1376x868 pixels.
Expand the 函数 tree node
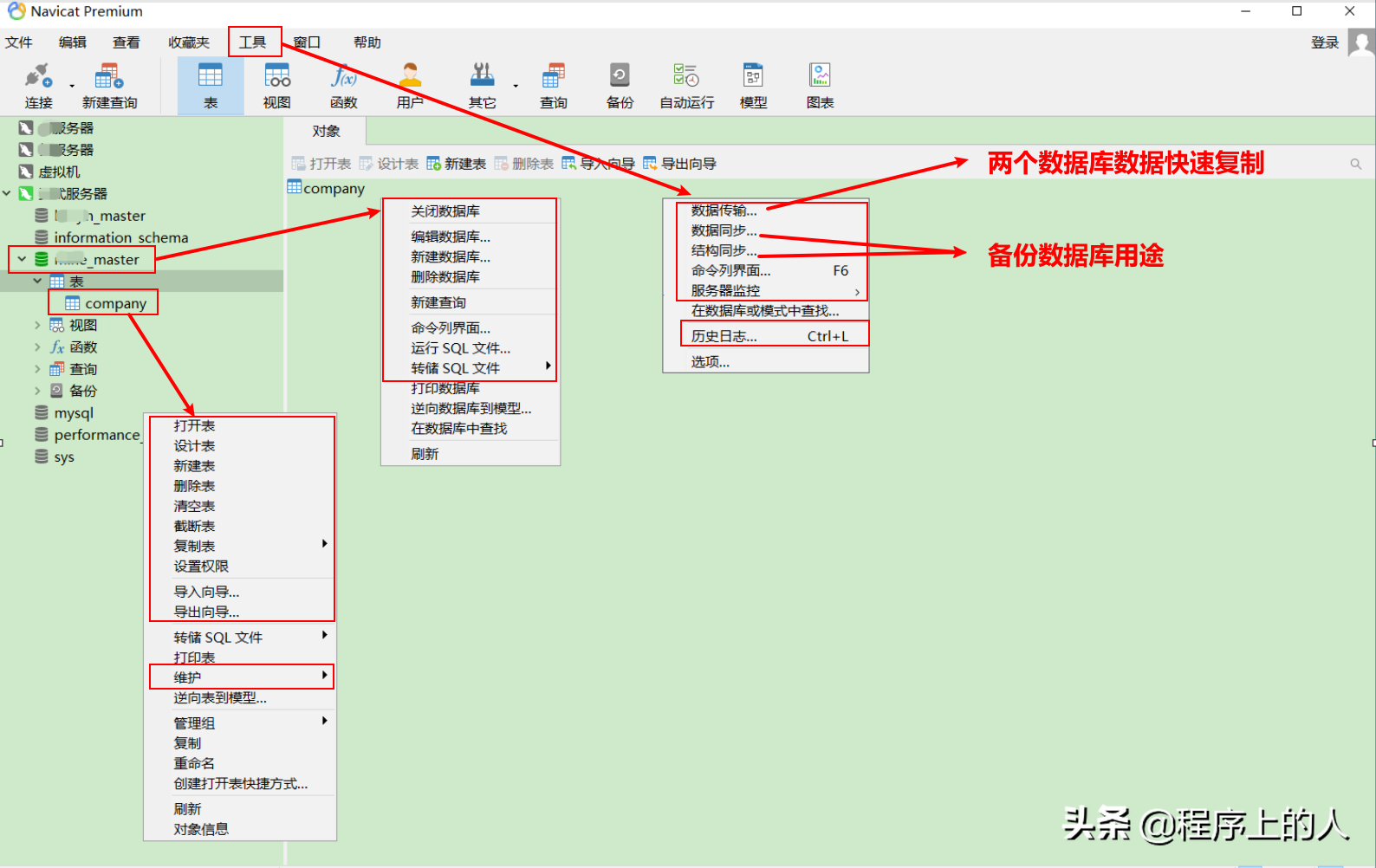(37, 347)
